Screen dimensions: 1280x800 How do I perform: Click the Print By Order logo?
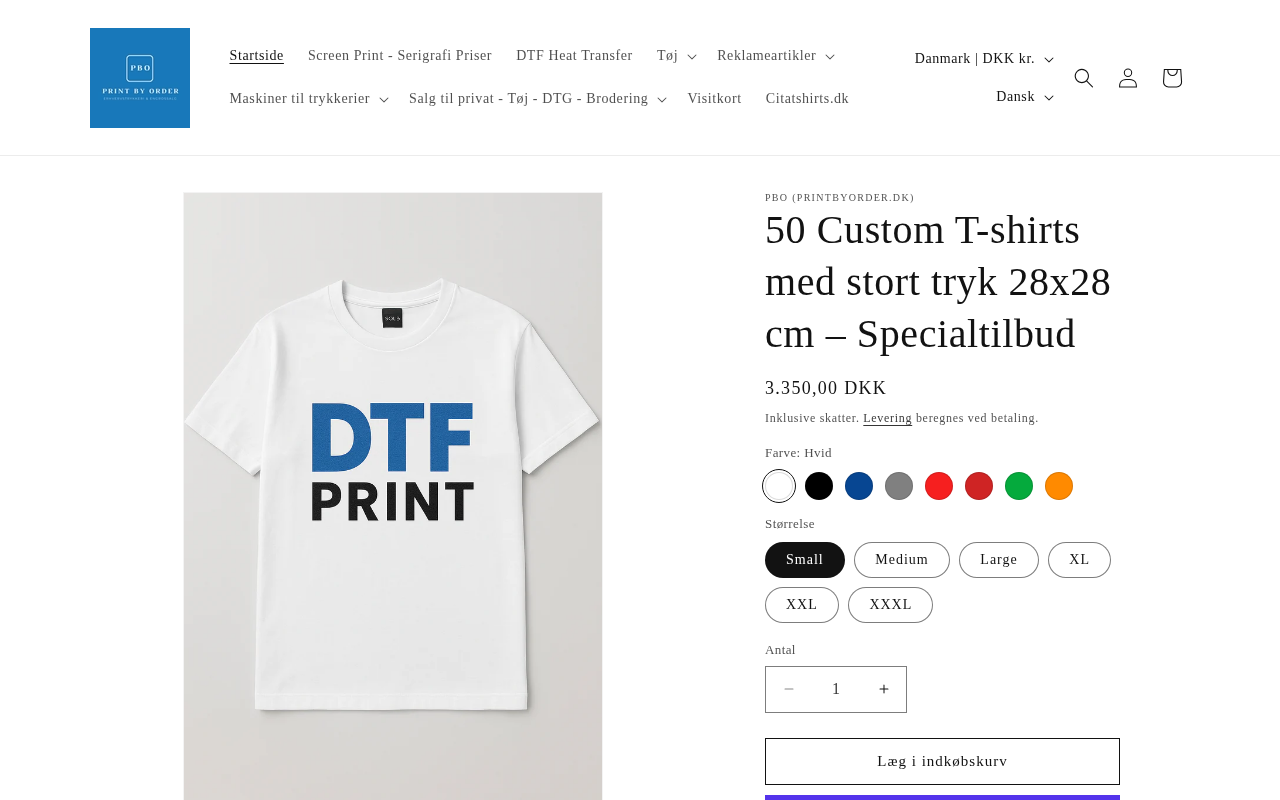(x=140, y=78)
